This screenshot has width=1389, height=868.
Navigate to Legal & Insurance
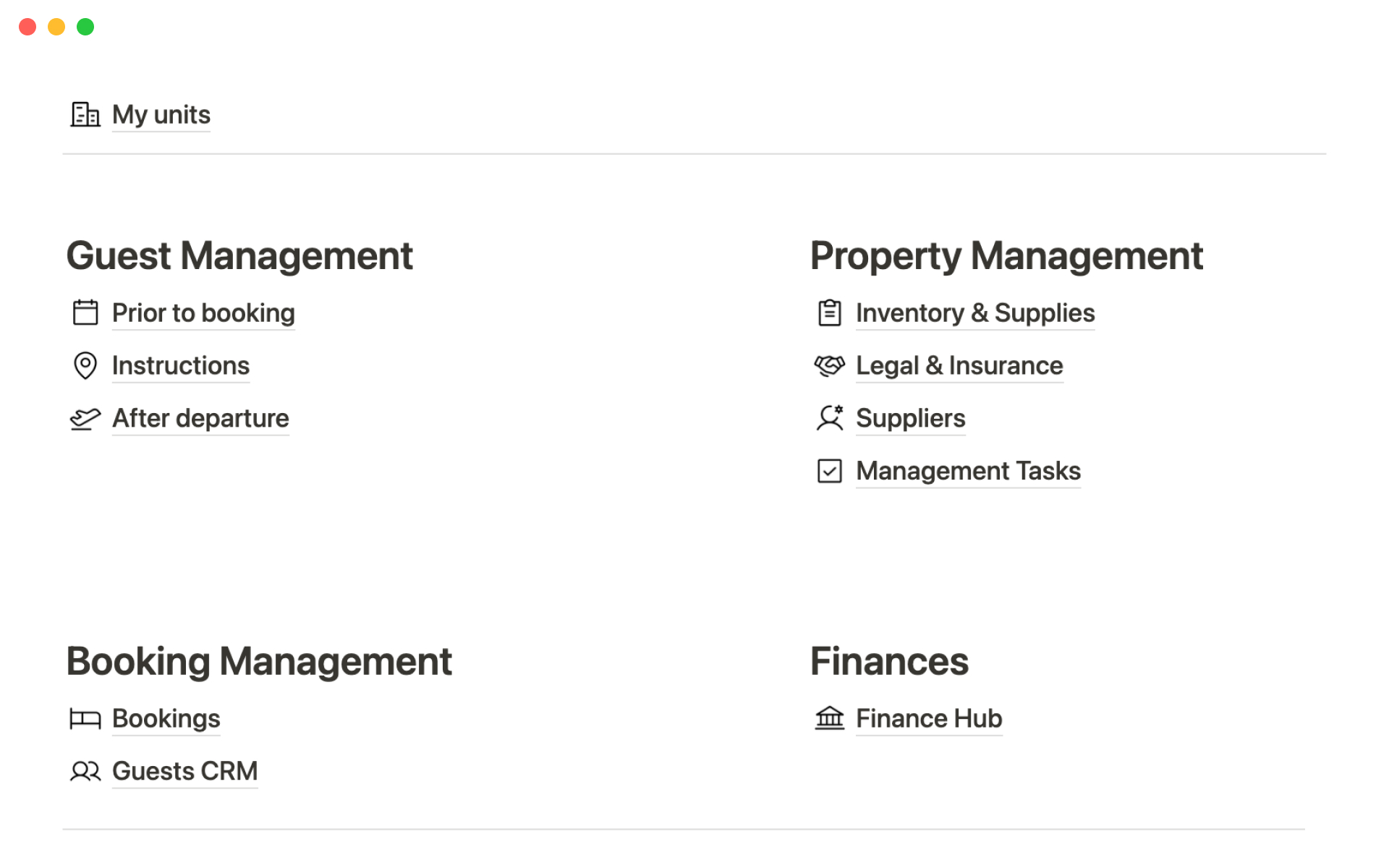(959, 365)
